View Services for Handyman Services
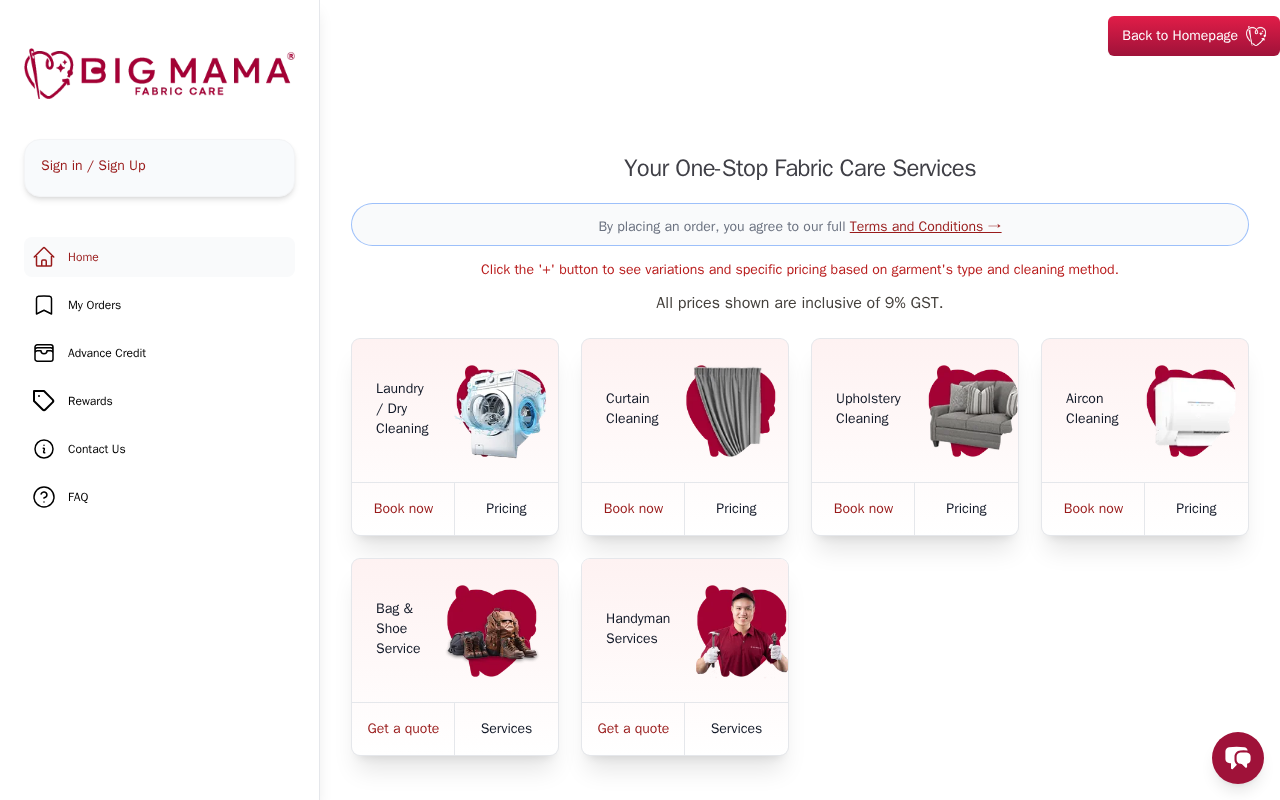The width and height of the screenshot is (1280, 800). coord(736,728)
